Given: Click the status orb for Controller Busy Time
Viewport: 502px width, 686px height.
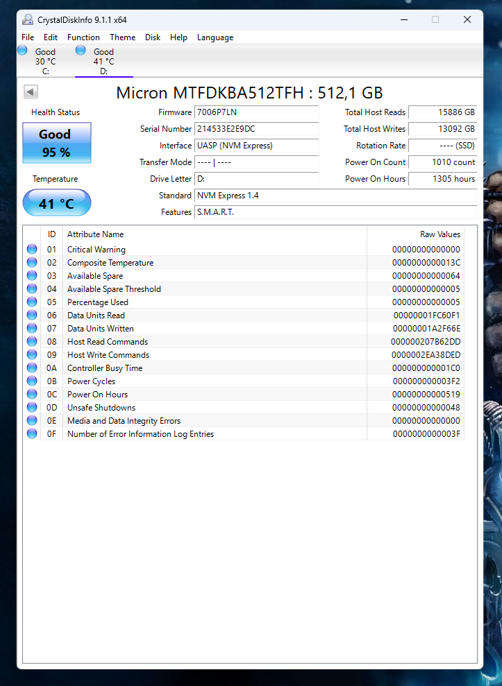Looking at the screenshot, I should click(32, 368).
